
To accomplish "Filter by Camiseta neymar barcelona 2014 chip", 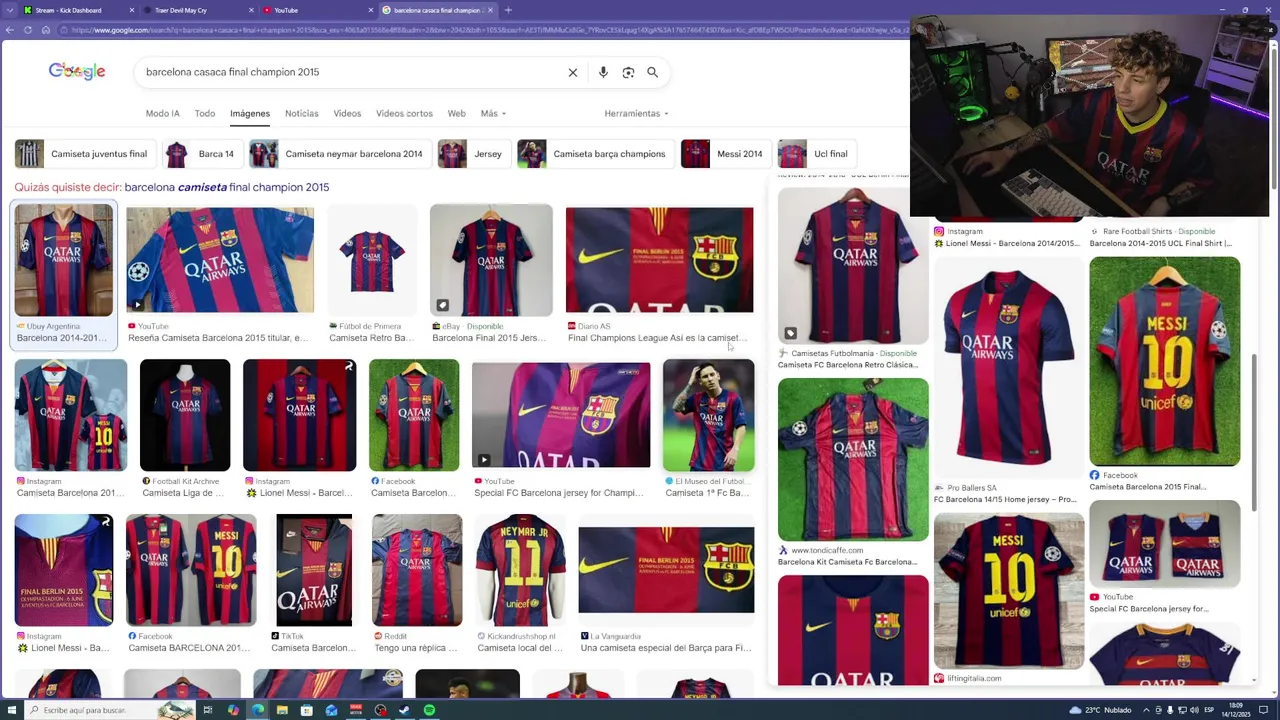I will (x=339, y=154).
